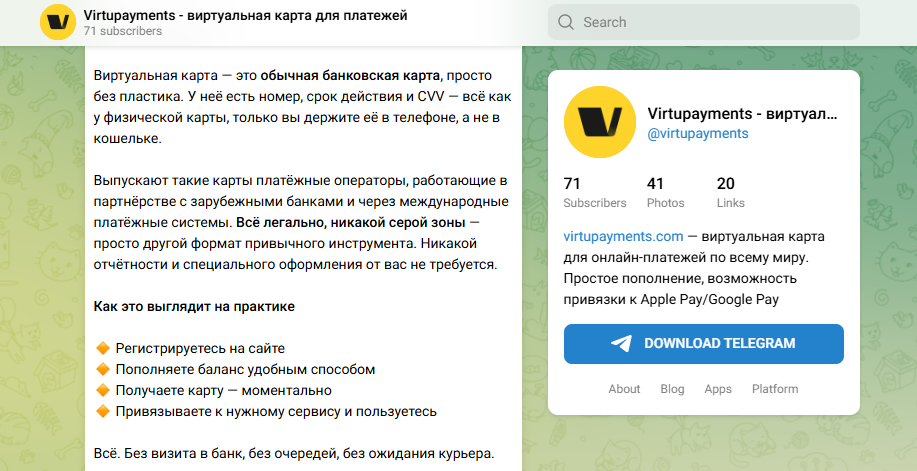The image size is (917, 471).
Task: Select the orange diamond beside 'Регистрируетесь на сайте'
Action: (102, 349)
